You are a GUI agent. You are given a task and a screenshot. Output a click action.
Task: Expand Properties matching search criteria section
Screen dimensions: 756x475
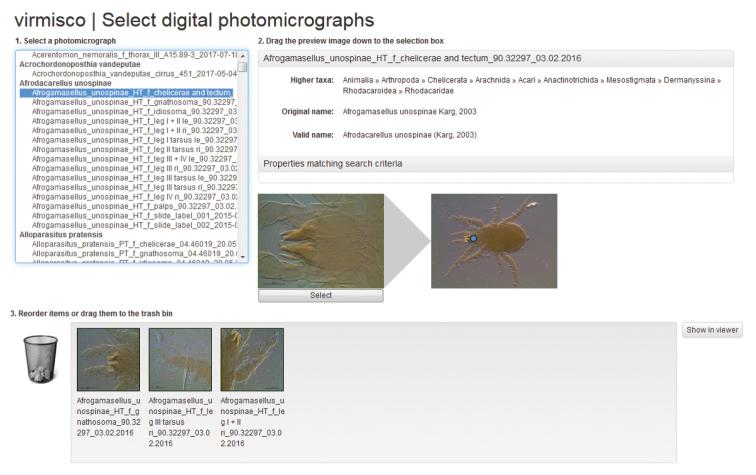pyautogui.click(x=332, y=163)
